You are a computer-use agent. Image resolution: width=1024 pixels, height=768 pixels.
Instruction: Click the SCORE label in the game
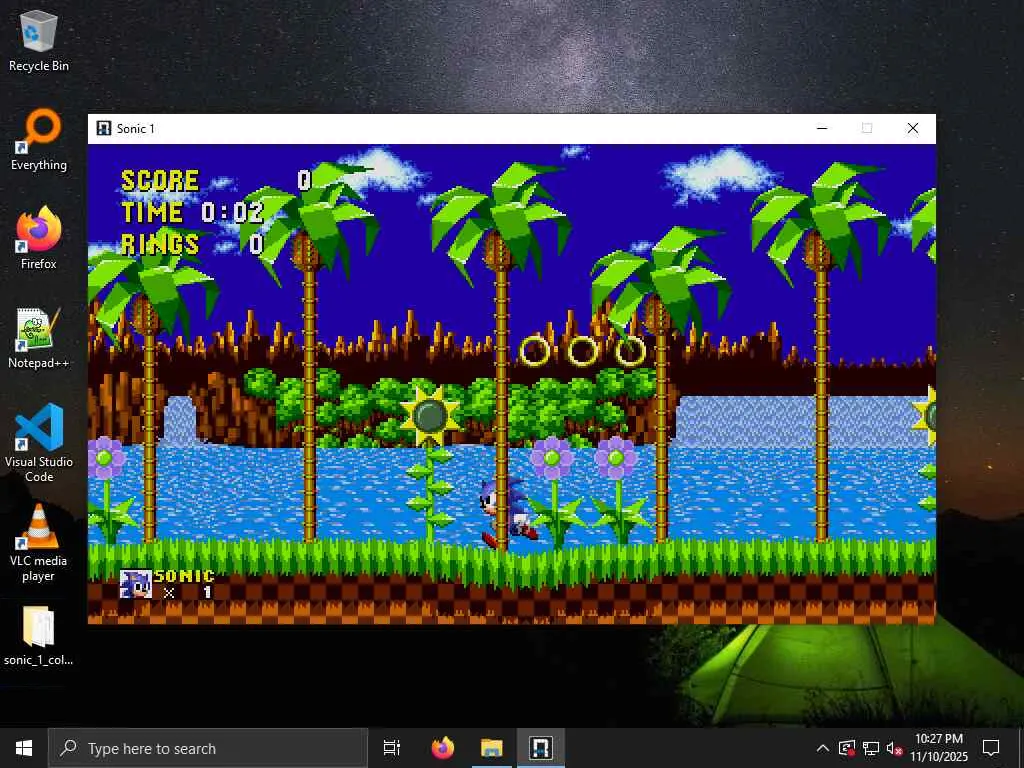tap(160, 181)
